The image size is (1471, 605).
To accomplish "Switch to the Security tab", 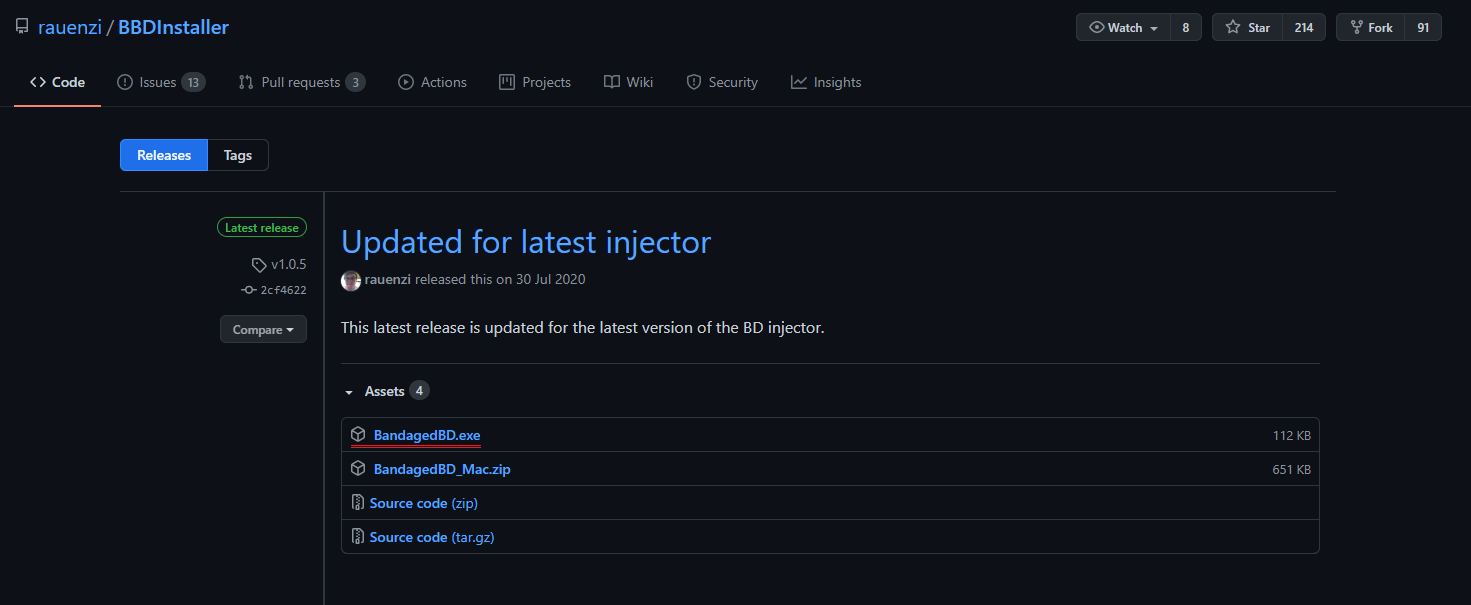I will tap(722, 82).
